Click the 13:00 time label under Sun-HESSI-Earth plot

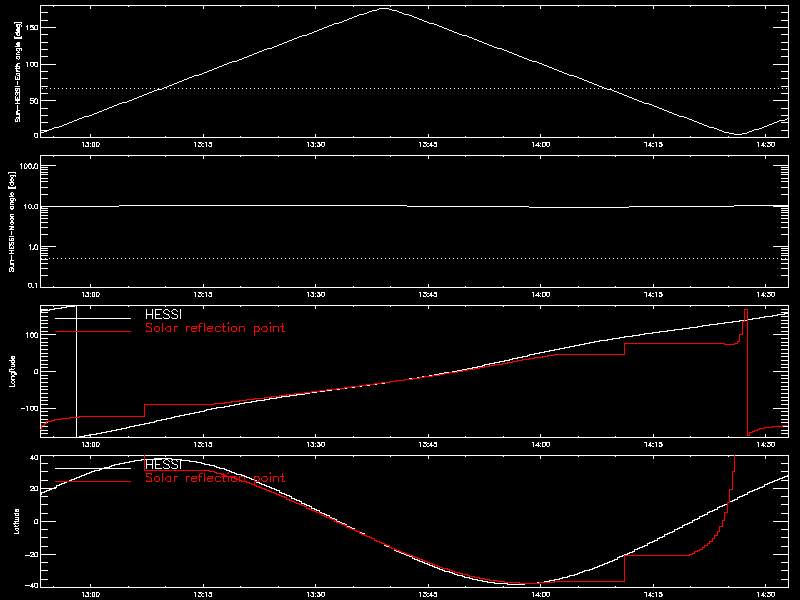[x=91, y=145]
